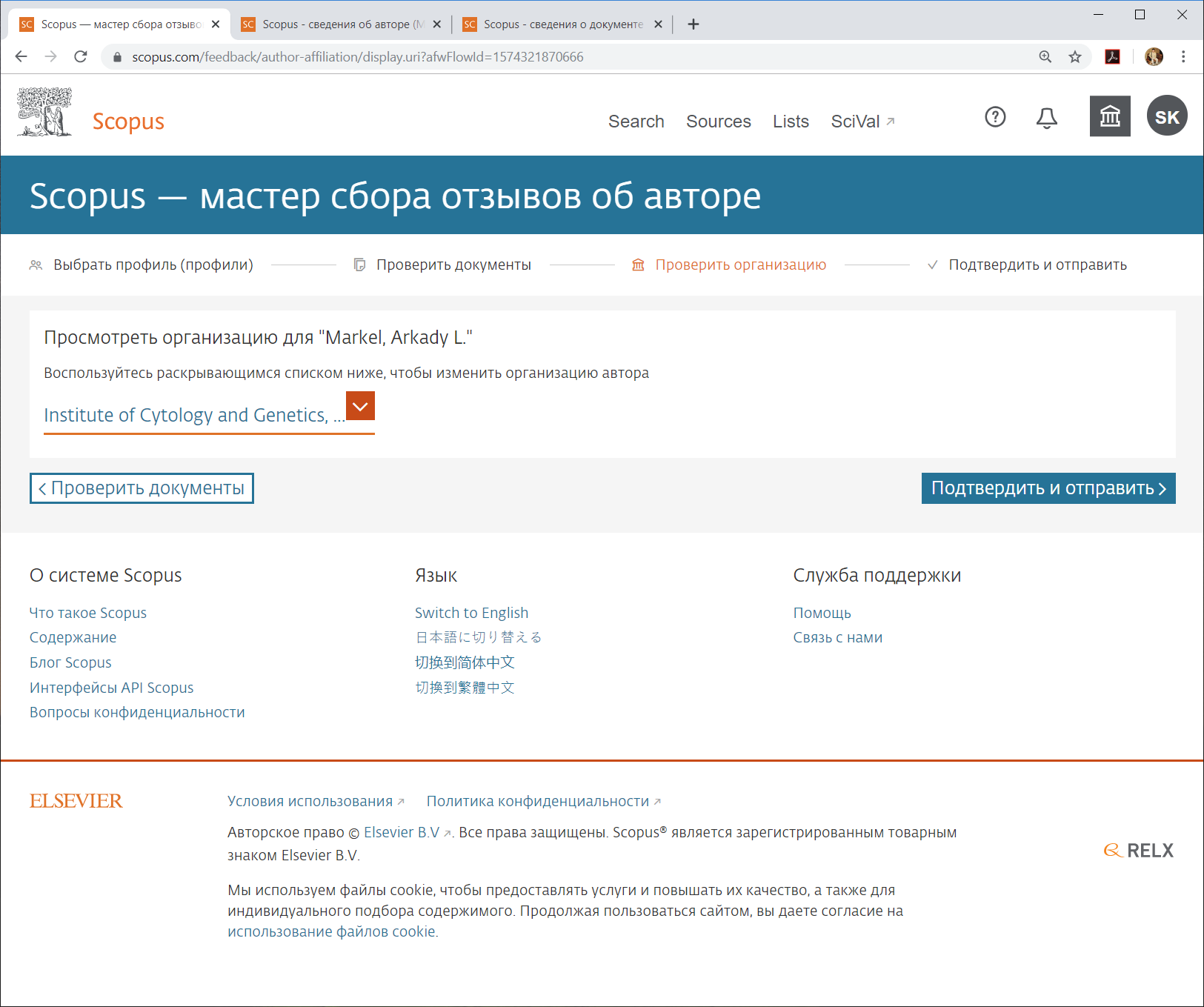Open 'Вопросы конфиденциальности' link
The image size is (1204, 1007).
[x=137, y=712]
